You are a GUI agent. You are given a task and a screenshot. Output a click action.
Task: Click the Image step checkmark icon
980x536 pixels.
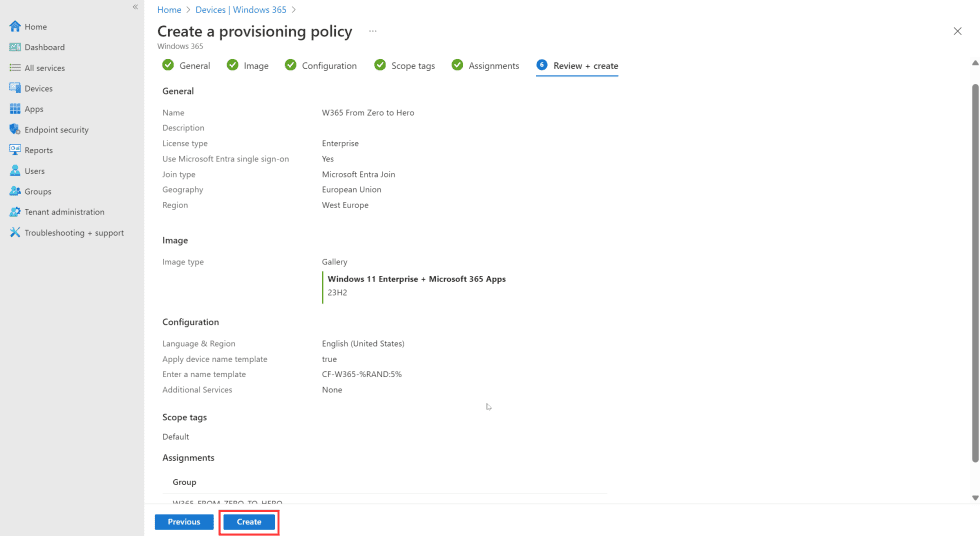[x=232, y=65]
